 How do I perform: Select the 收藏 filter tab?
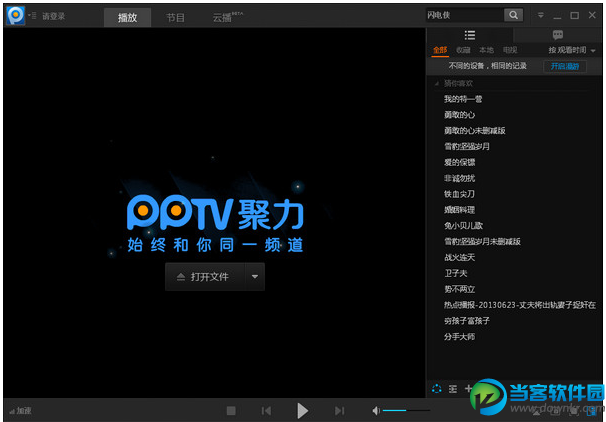[x=463, y=50]
